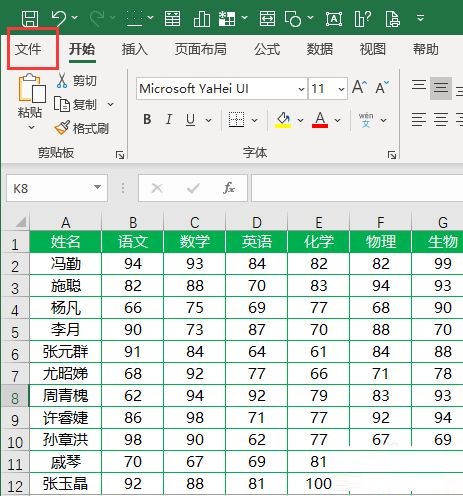Click the Borders grid icon
The image size is (463, 496).
pyautogui.click(x=236, y=119)
